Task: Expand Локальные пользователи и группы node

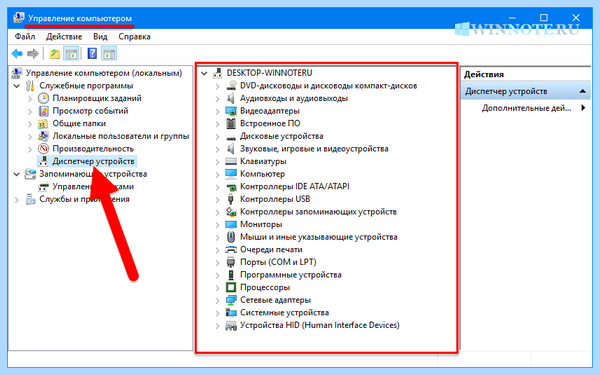Action: (x=30, y=137)
